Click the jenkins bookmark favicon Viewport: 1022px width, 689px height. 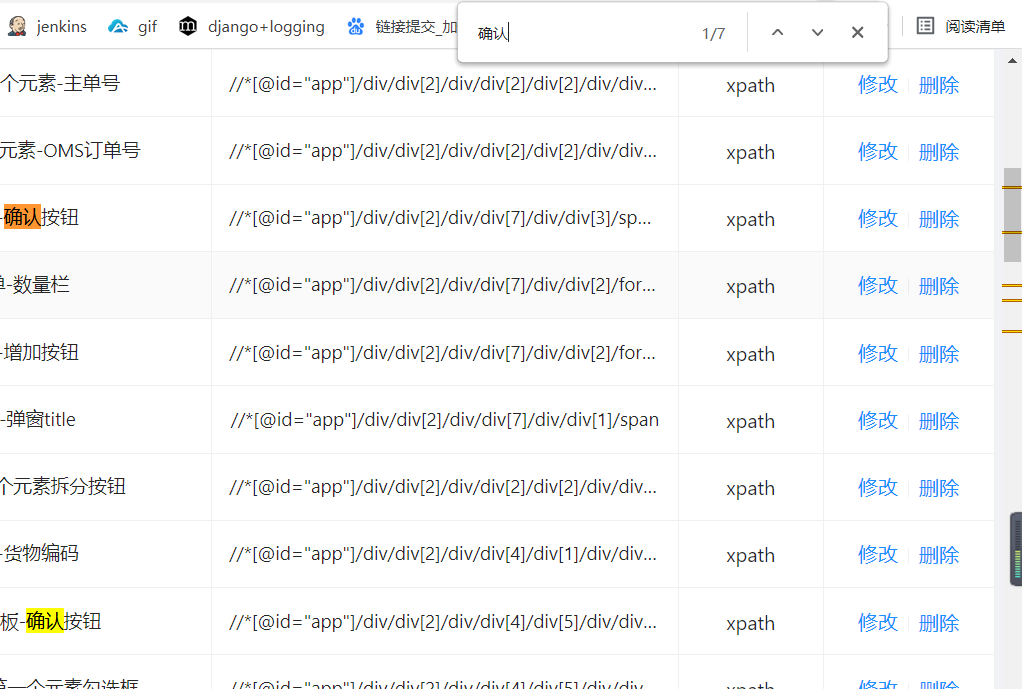point(18,27)
